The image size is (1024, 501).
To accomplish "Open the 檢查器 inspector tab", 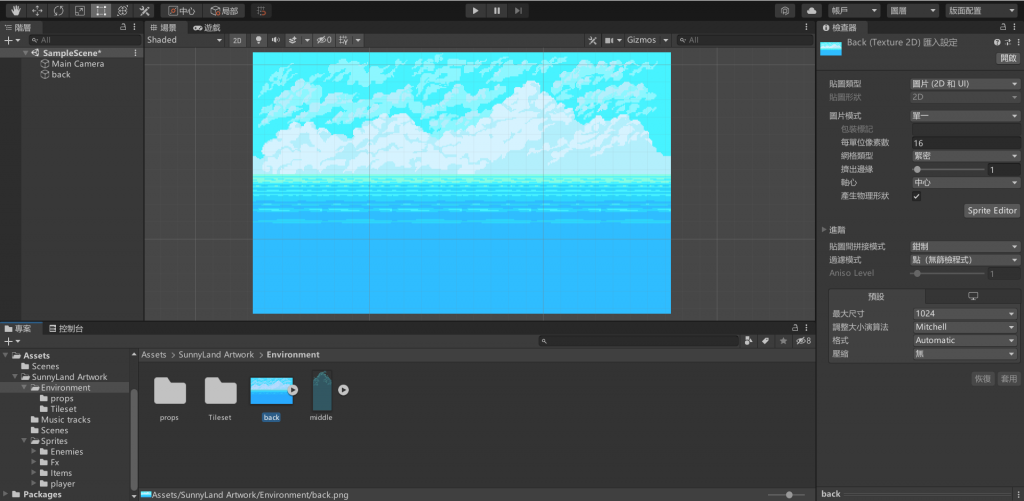I will (841, 27).
